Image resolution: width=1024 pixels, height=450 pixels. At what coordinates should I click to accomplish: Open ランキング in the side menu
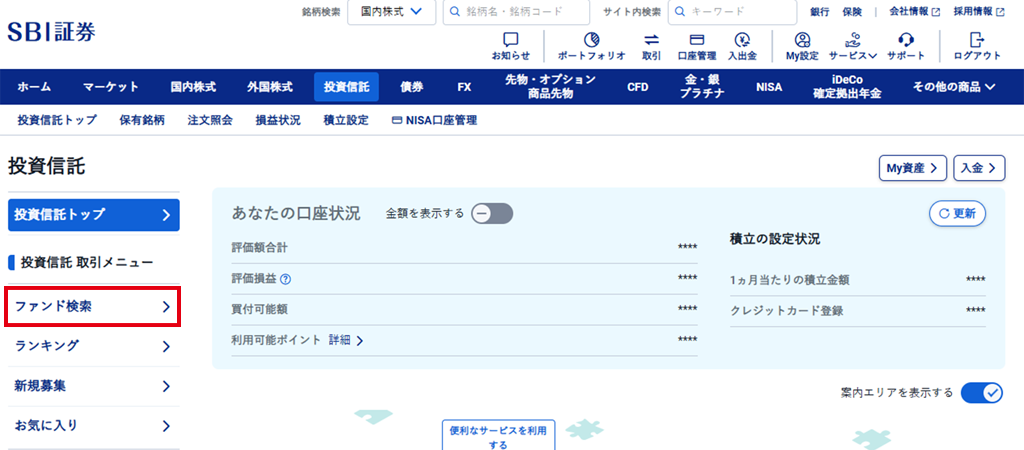pos(92,346)
